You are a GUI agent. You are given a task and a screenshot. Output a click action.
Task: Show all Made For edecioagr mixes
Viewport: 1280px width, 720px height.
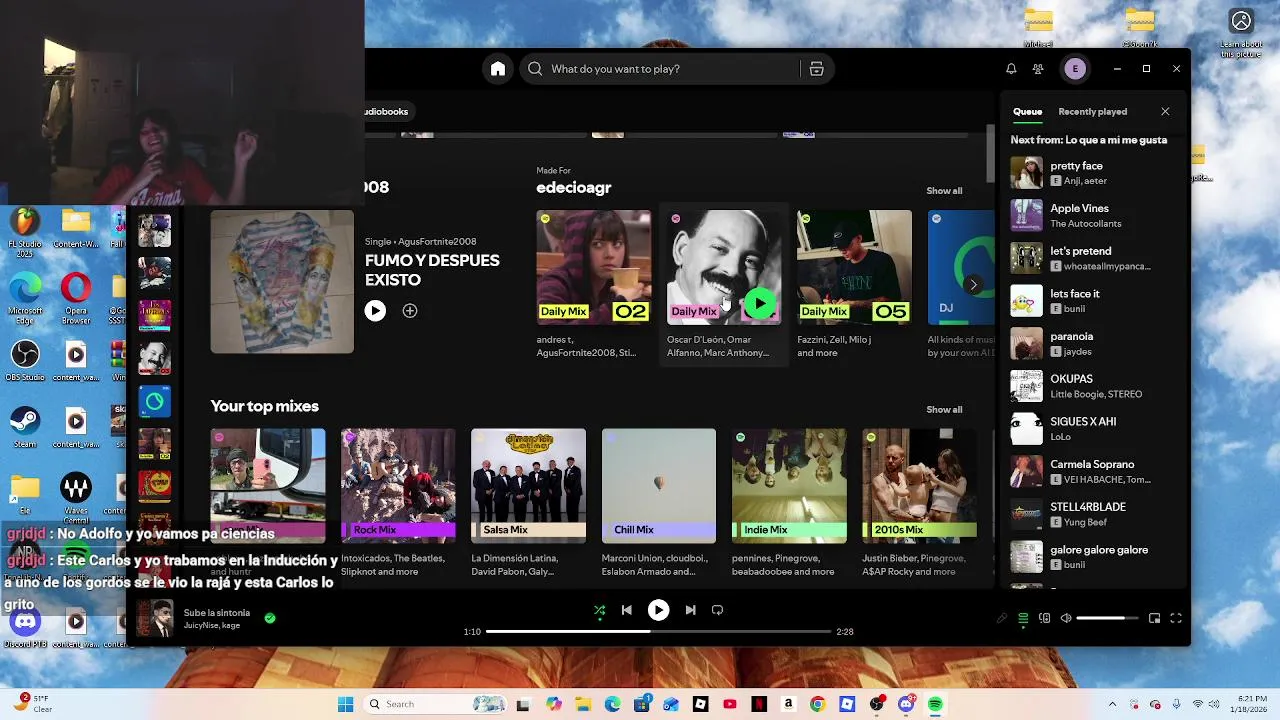point(944,191)
